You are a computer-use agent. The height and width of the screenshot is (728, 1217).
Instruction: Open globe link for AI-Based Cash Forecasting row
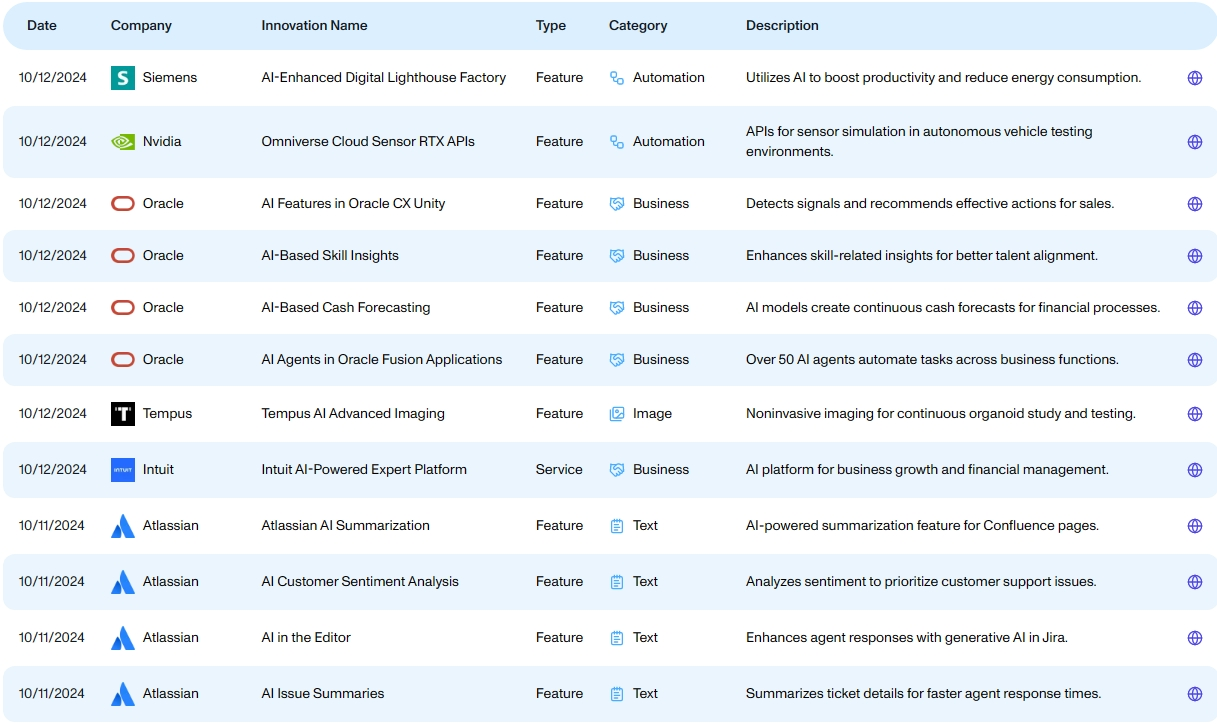tap(1194, 308)
